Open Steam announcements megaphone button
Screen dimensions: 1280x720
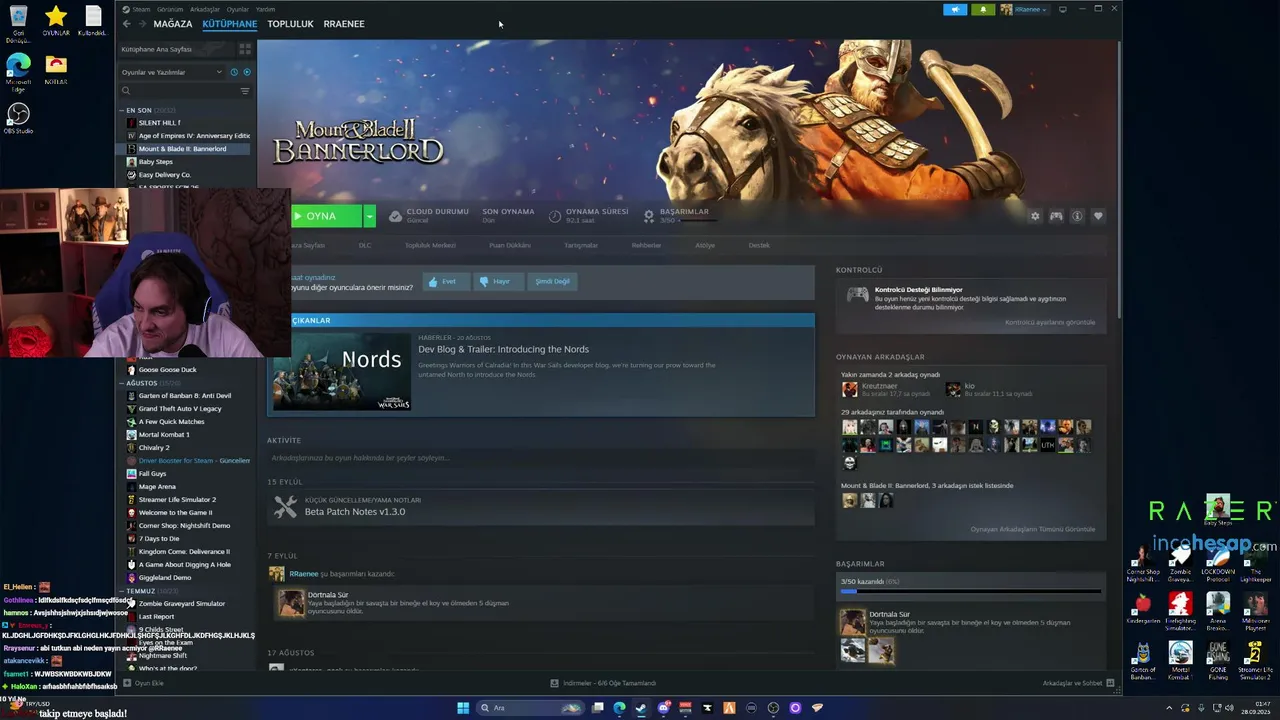pos(955,9)
